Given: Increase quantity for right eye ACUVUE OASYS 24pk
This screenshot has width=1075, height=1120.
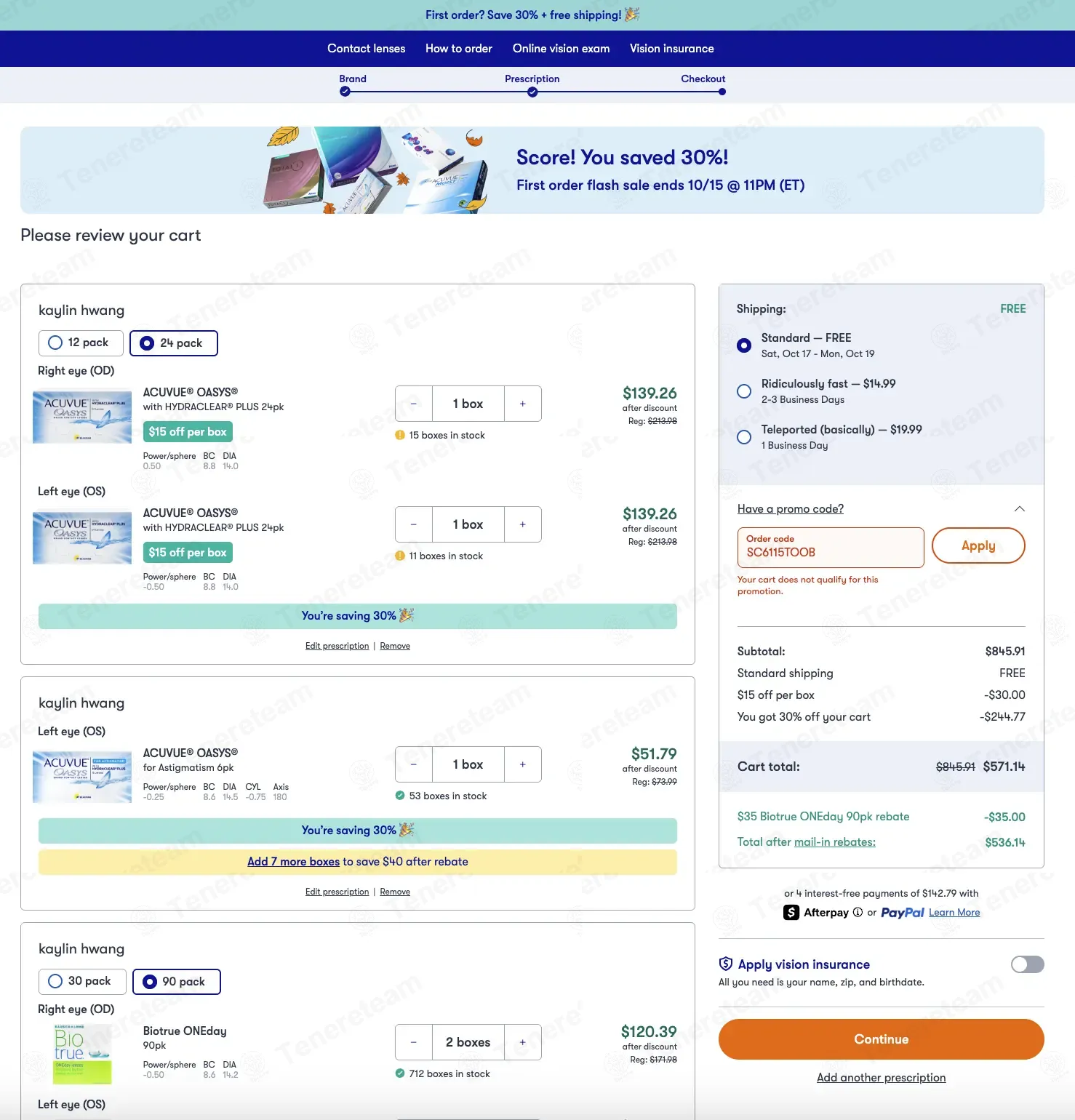Looking at the screenshot, I should click(x=522, y=404).
